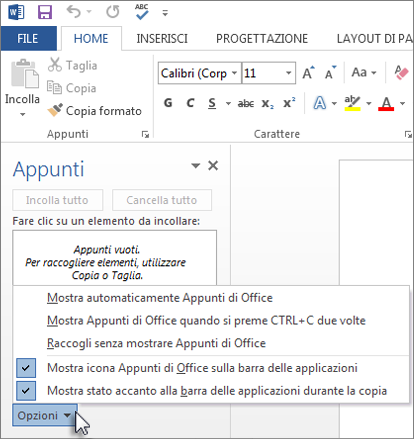Open the PROGETTAZIONE tab
The height and width of the screenshot is (439, 414).
pos(262,39)
